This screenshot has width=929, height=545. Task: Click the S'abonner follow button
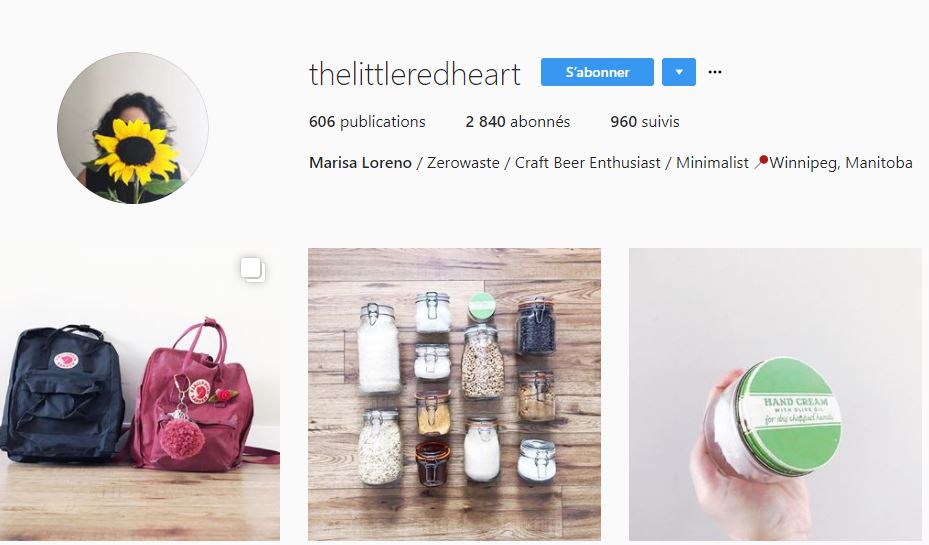pyautogui.click(x=597, y=72)
